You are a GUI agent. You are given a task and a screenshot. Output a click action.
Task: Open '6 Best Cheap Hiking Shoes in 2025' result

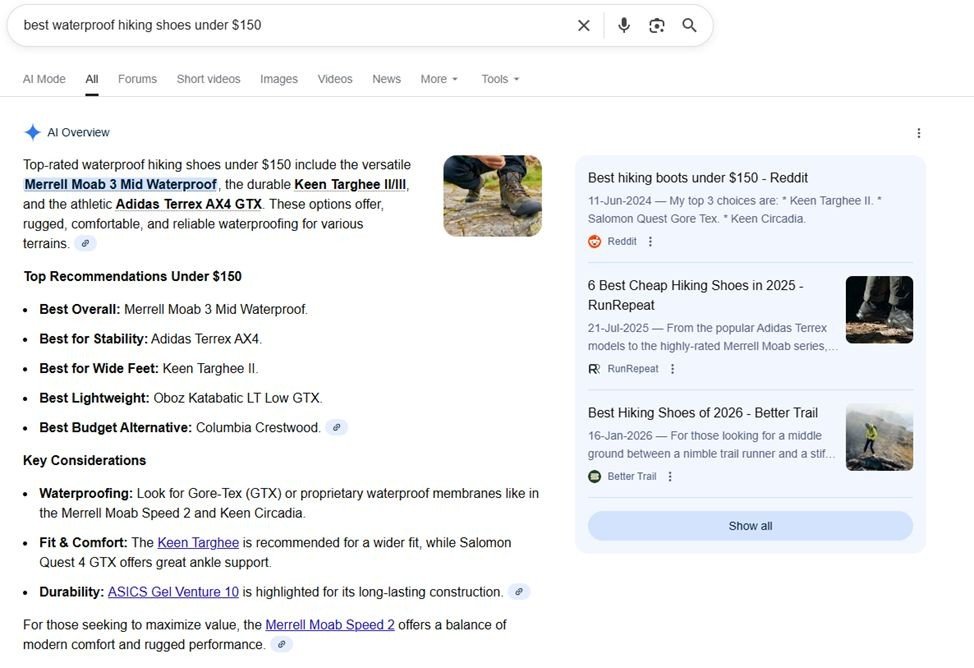[x=696, y=295]
